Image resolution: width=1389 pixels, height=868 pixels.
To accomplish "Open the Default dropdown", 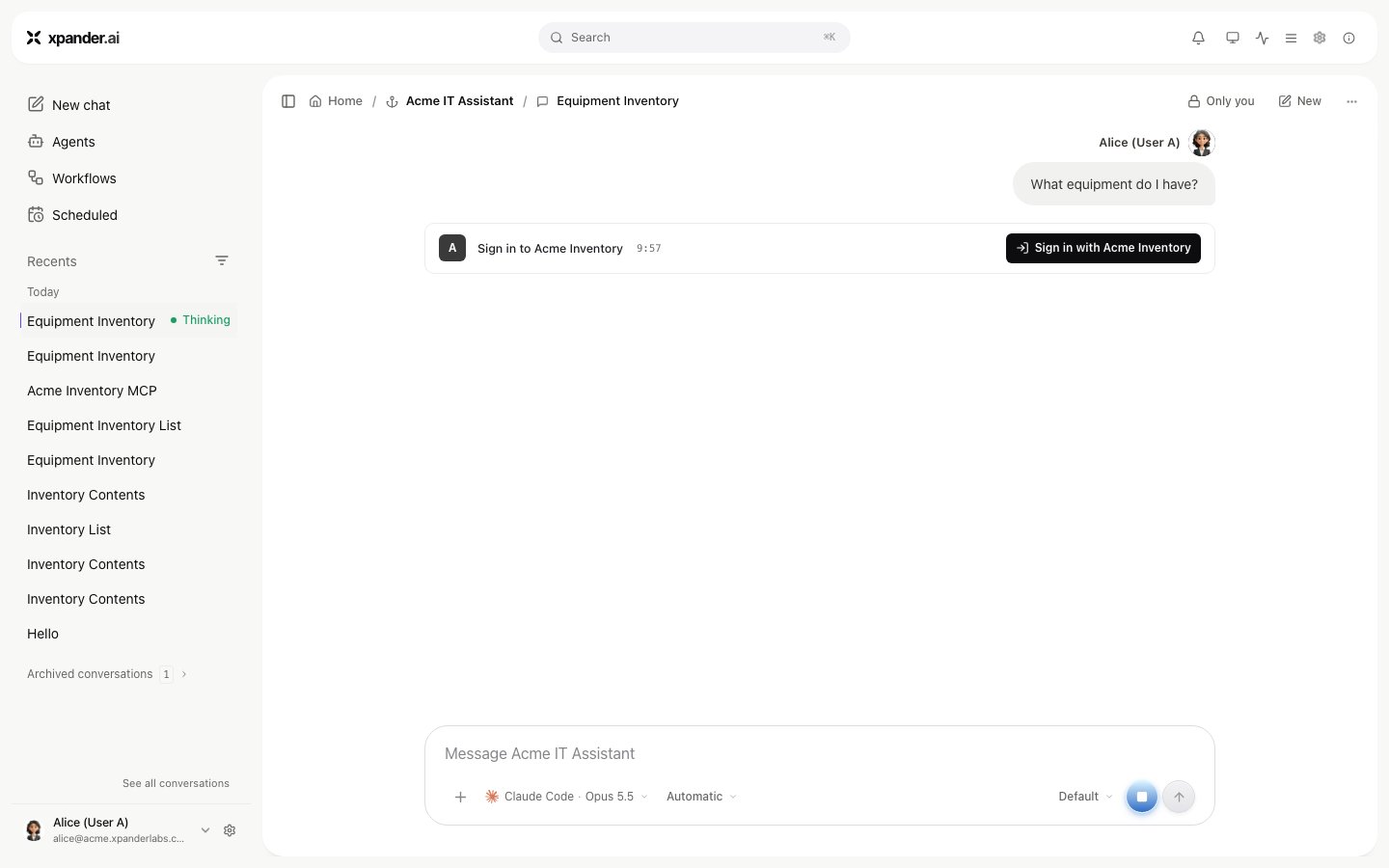I will pos(1085,797).
